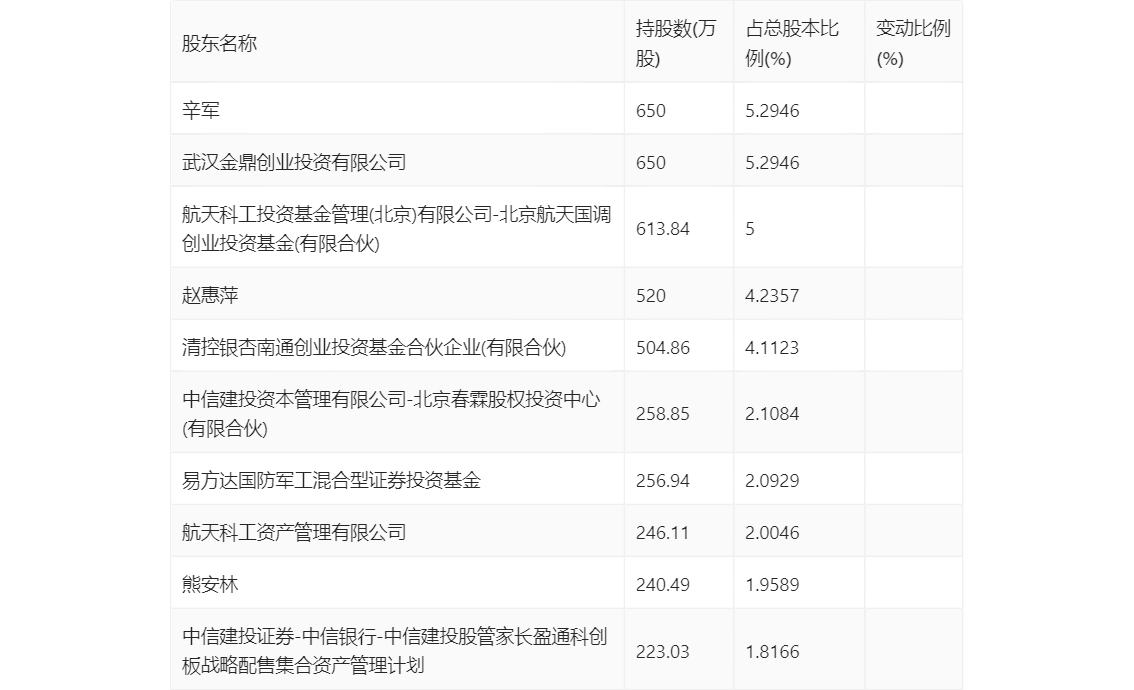Select the 520 shares value
The image size is (1134, 690).
651,296
